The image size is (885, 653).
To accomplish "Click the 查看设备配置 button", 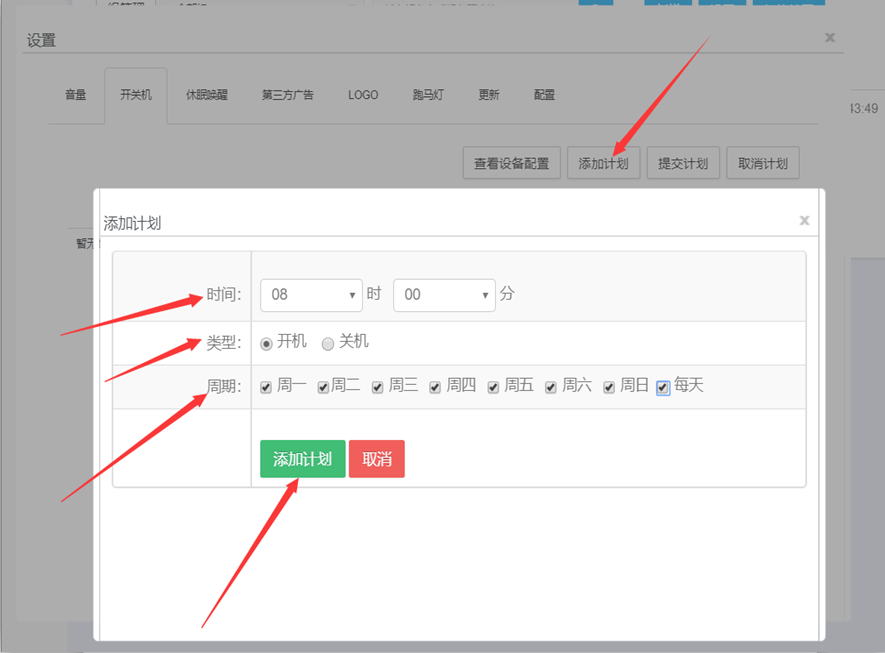I will pos(511,164).
